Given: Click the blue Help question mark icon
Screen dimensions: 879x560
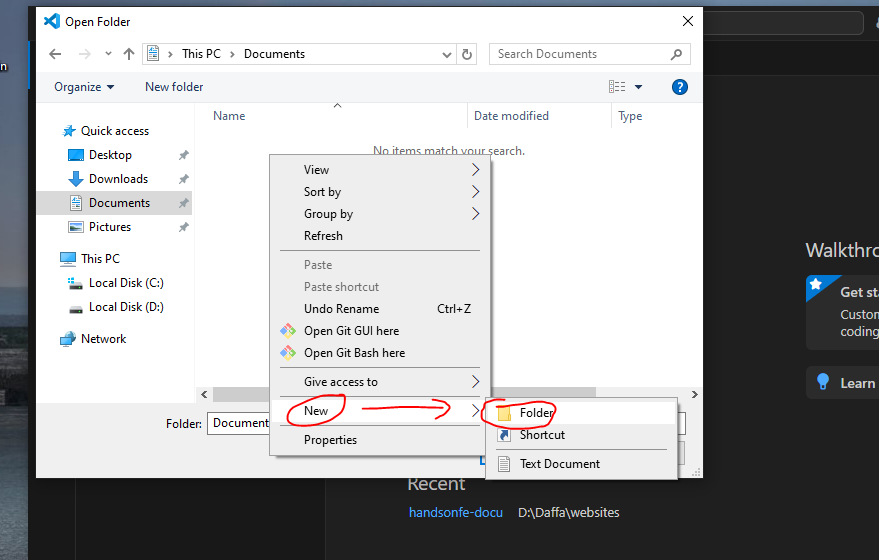Looking at the screenshot, I should click(x=680, y=87).
